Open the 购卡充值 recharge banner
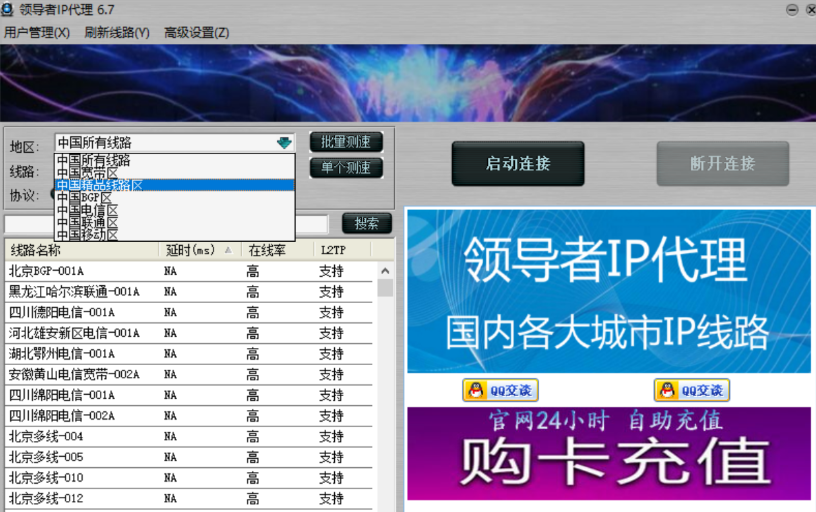Image resolution: width=816 pixels, height=512 pixels. (608, 454)
